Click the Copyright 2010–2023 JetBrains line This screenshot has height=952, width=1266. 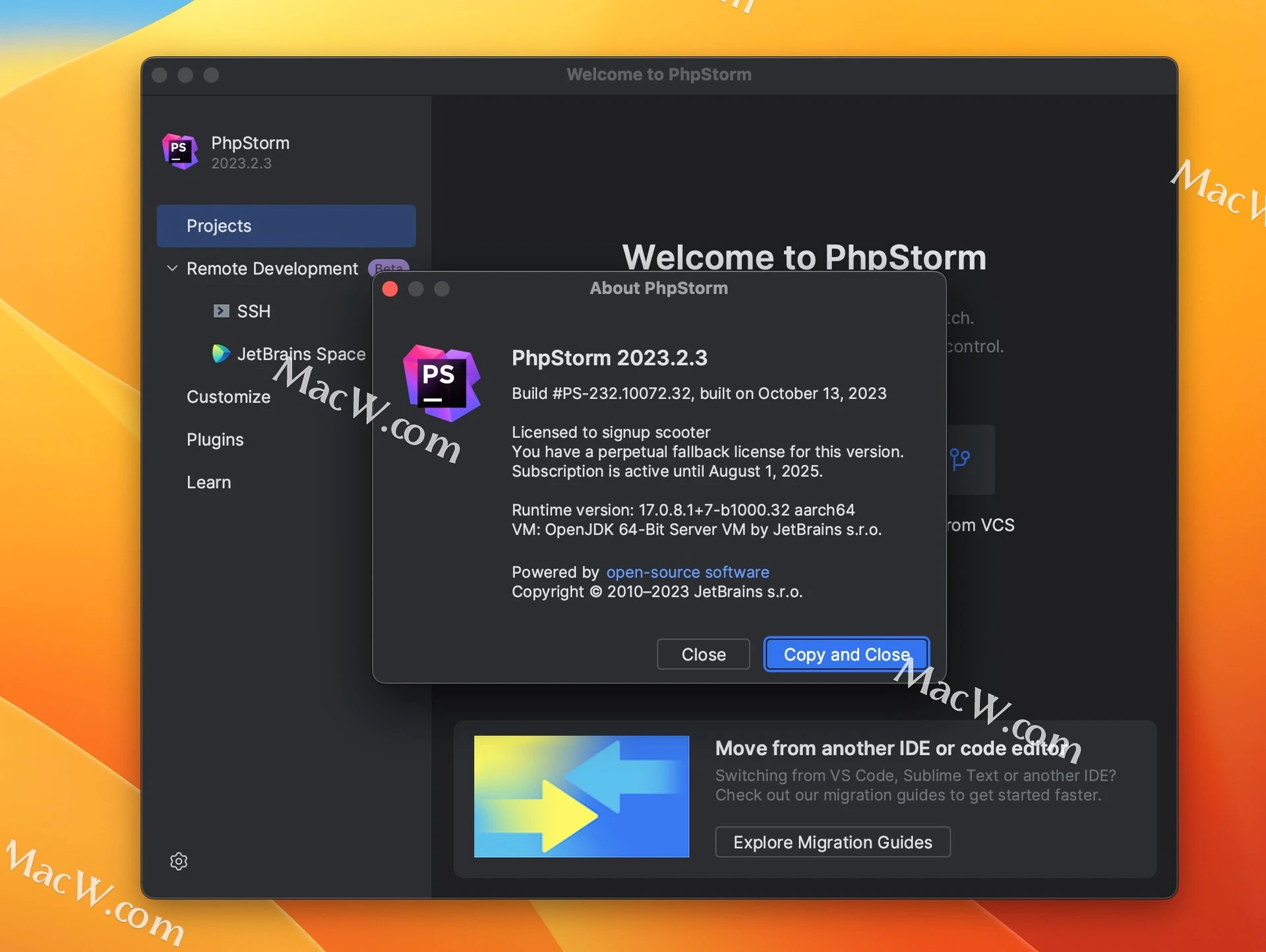657,592
